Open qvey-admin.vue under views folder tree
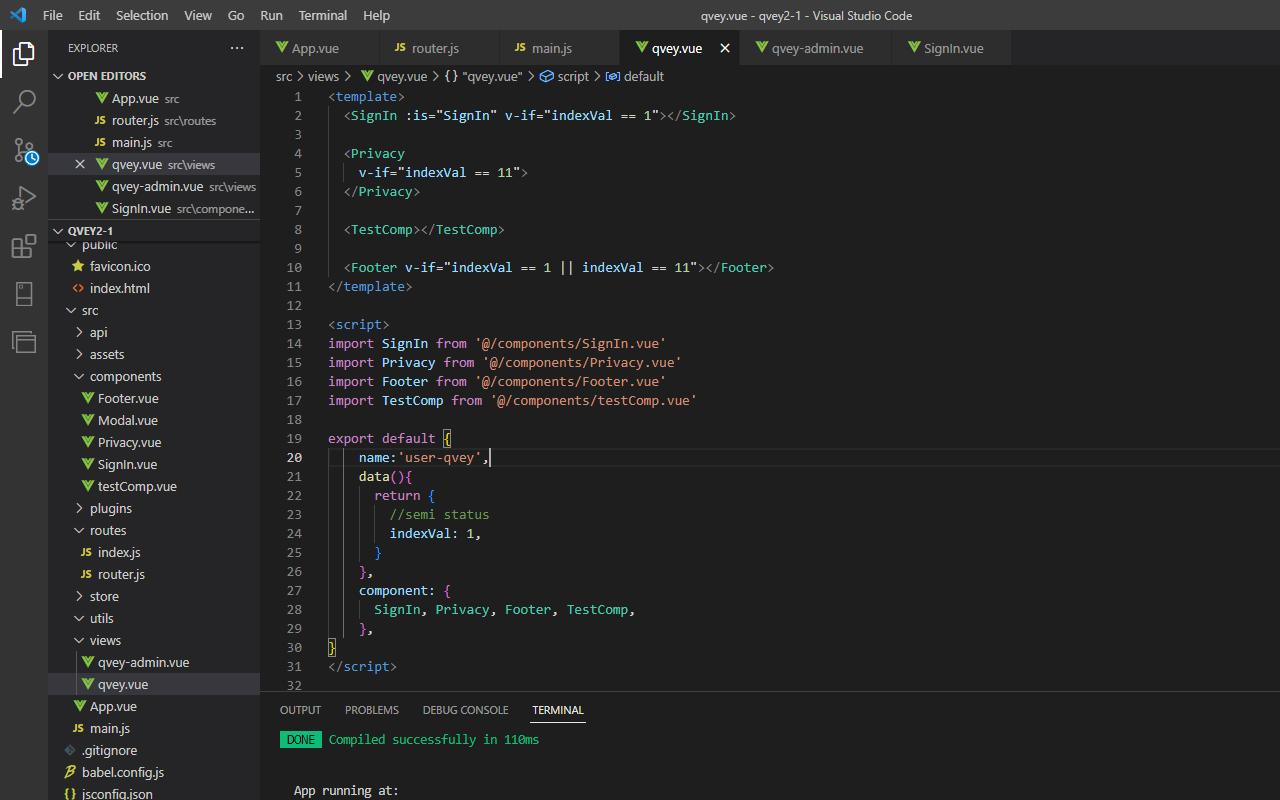The image size is (1280, 800). (154, 662)
